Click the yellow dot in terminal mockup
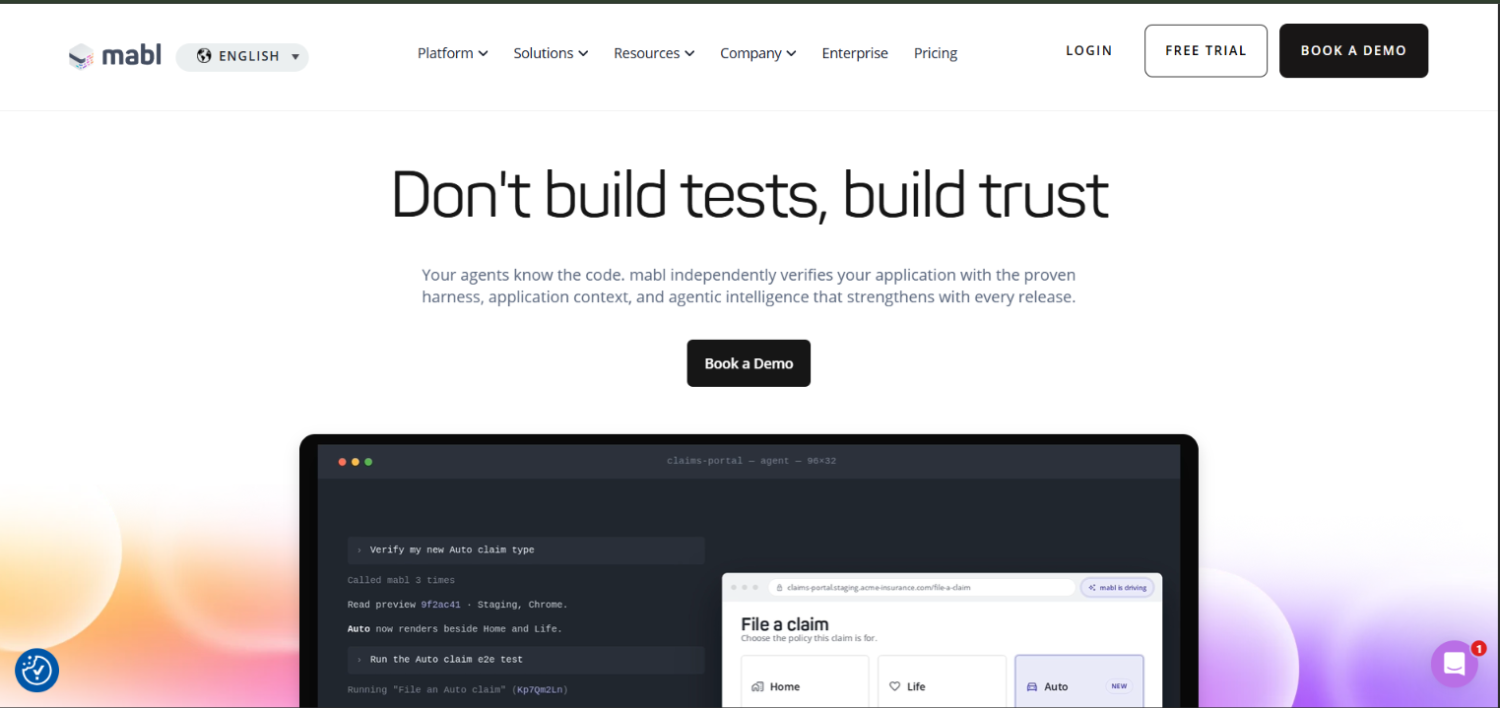1500x708 pixels. click(x=355, y=462)
